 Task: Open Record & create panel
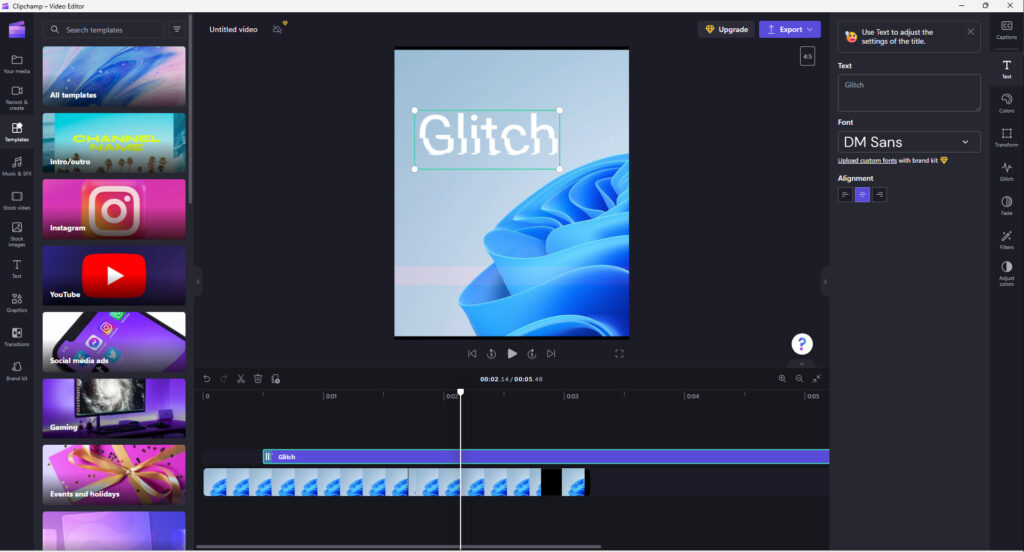(x=17, y=97)
